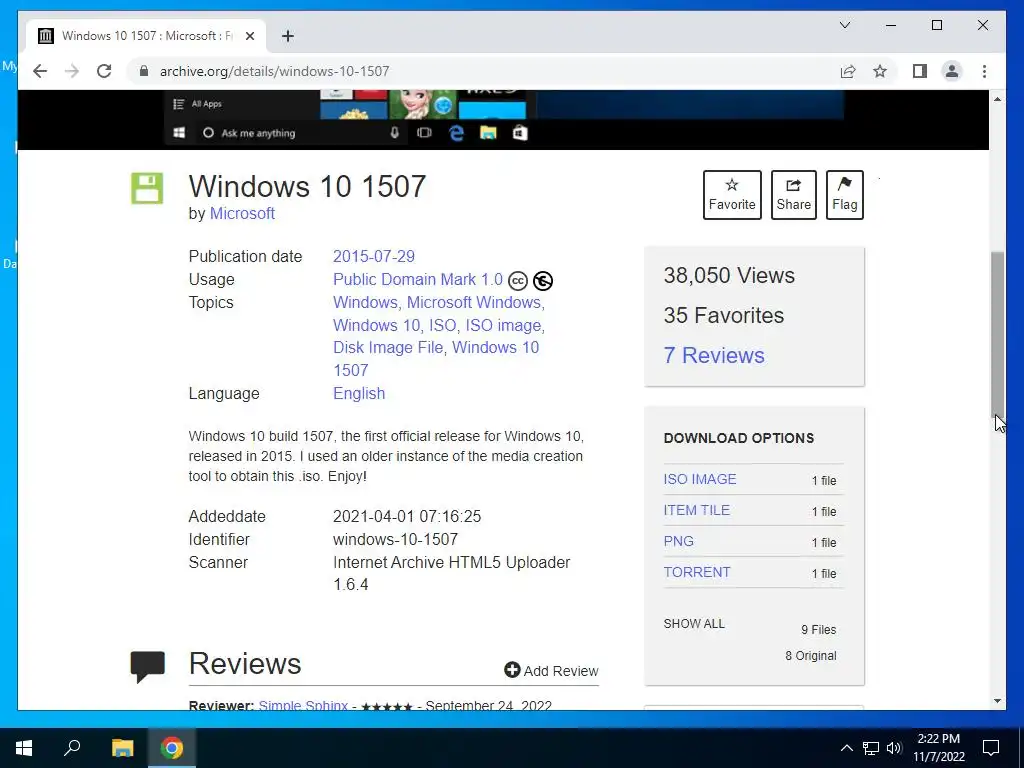The width and height of the screenshot is (1024, 768).
Task: Open the tab search chevron
Action: point(844,25)
